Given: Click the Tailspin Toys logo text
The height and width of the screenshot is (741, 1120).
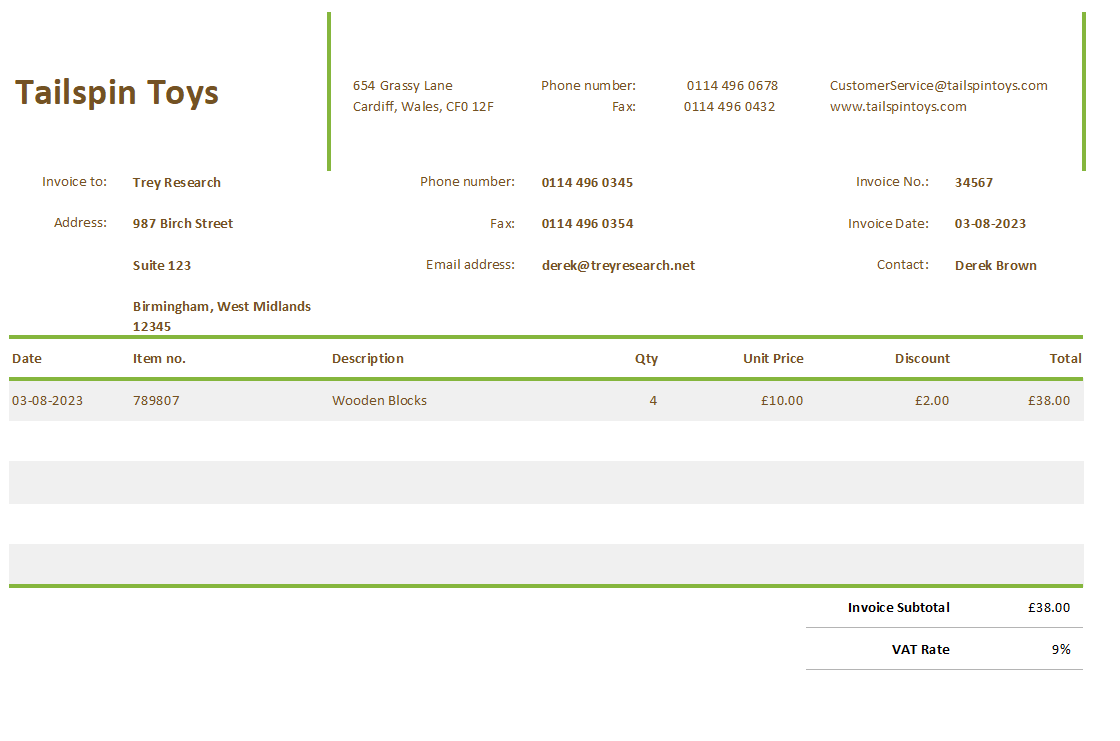Looking at the screenshot, I should 117,92.
